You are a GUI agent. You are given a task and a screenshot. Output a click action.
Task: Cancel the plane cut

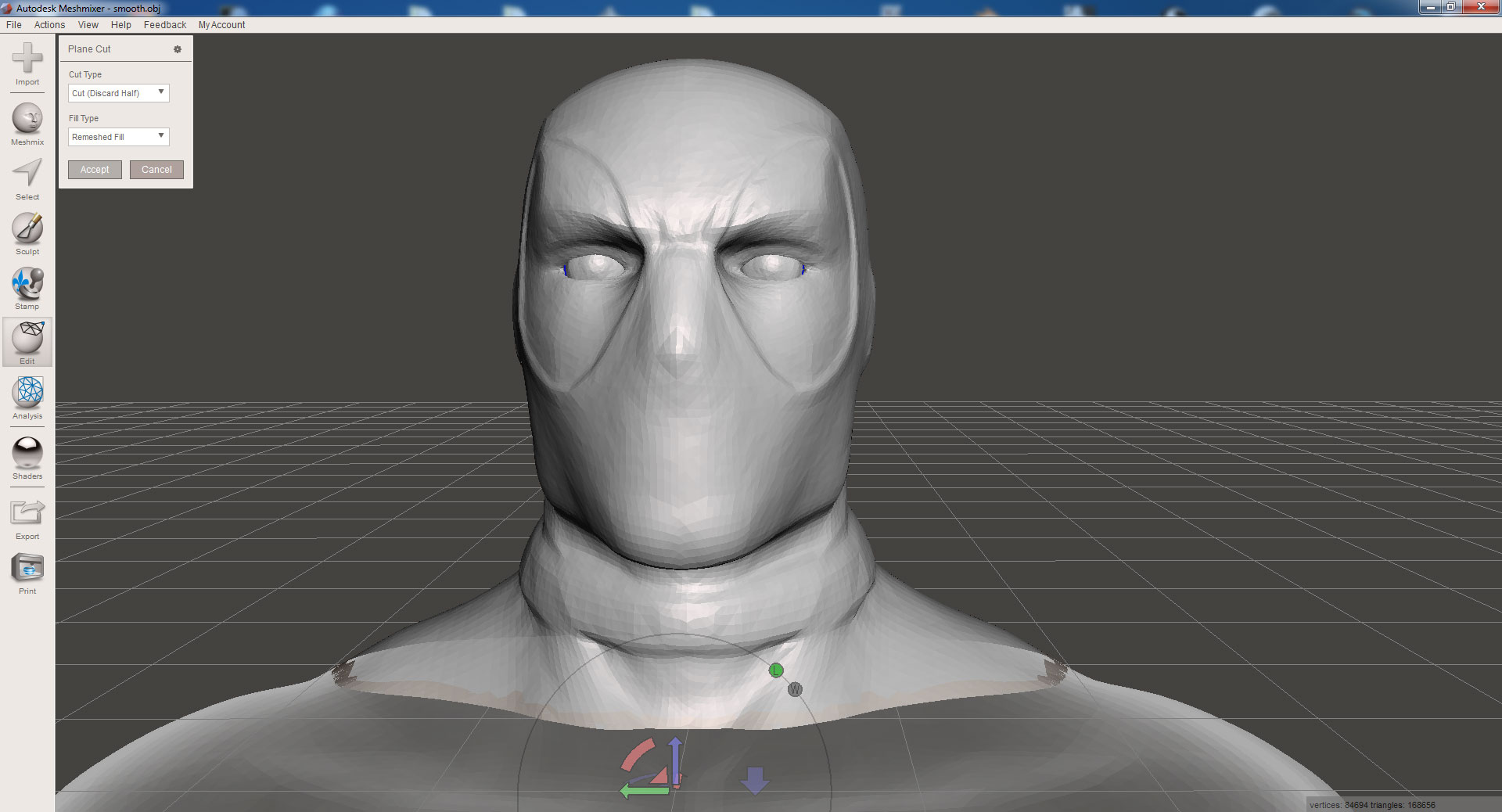156,170
